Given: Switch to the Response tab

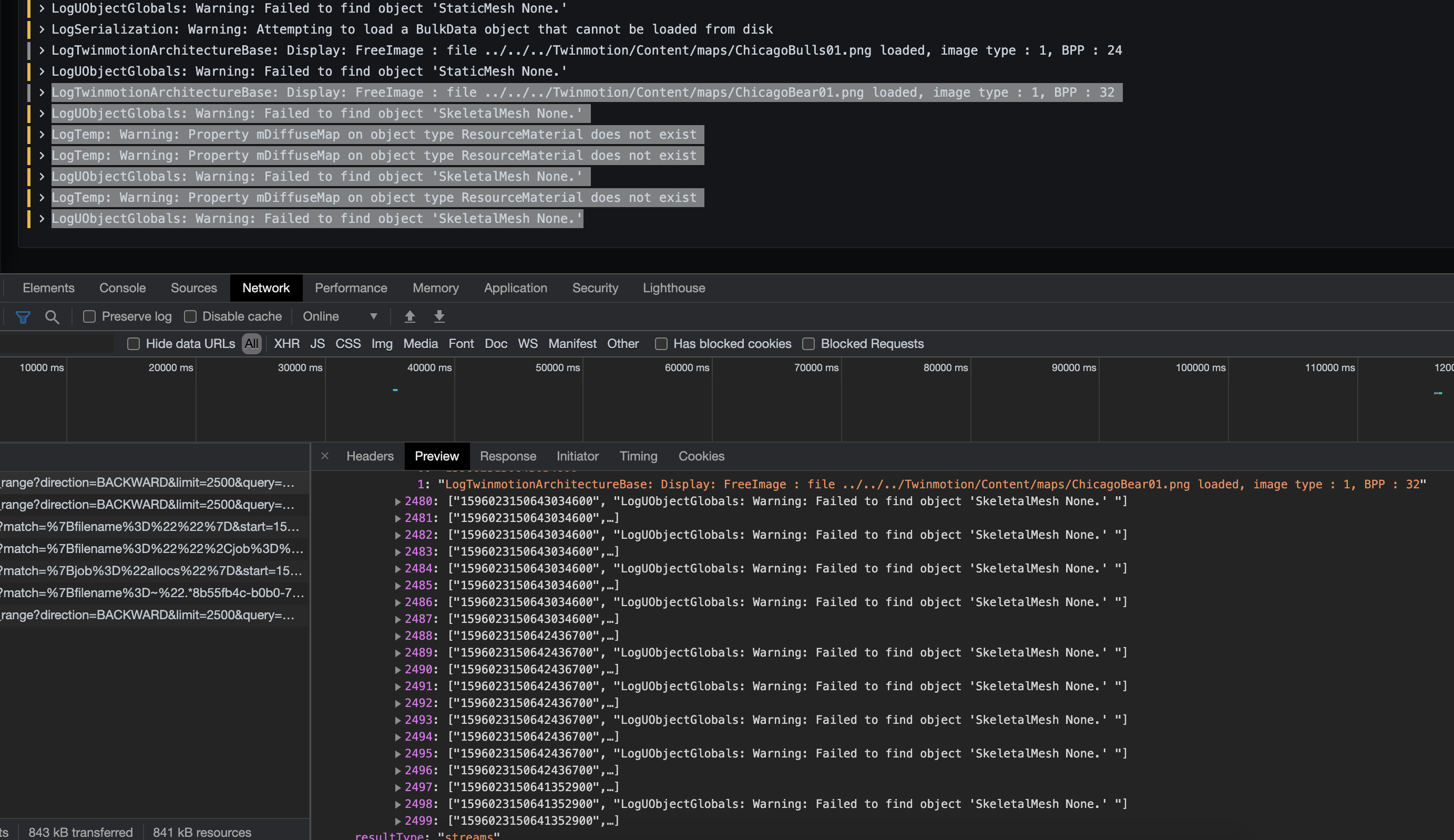Looking at the screenshot, I should 508,456.
